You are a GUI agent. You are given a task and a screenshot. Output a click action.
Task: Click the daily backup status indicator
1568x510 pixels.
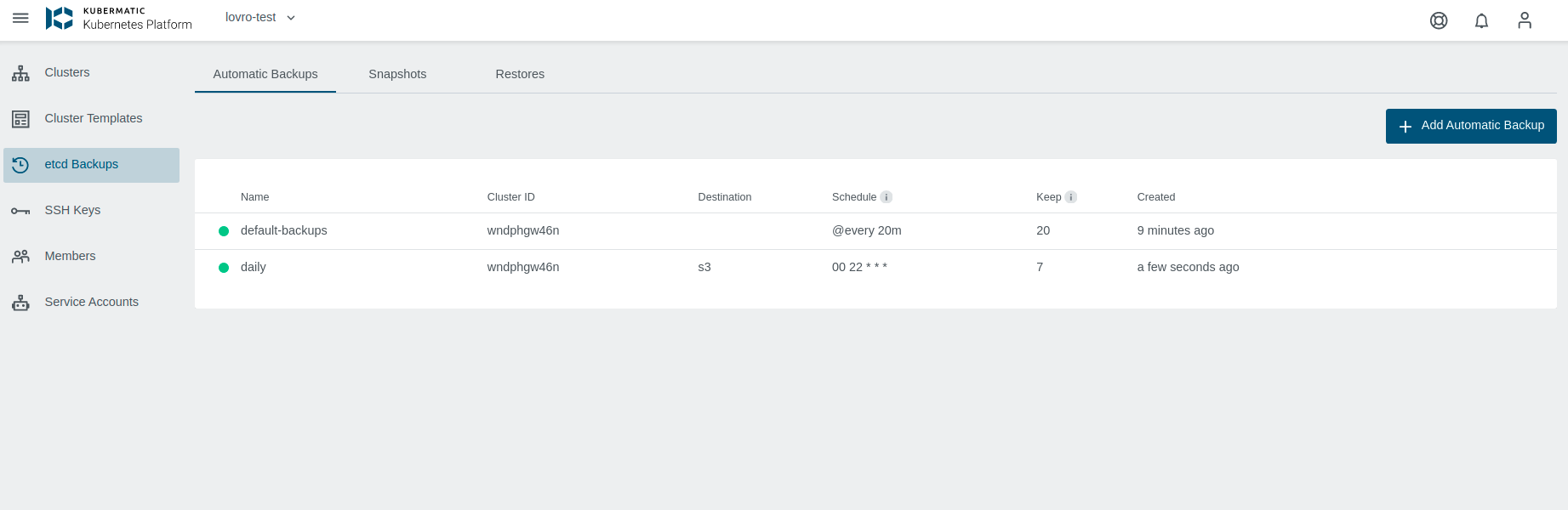[224, 268]
